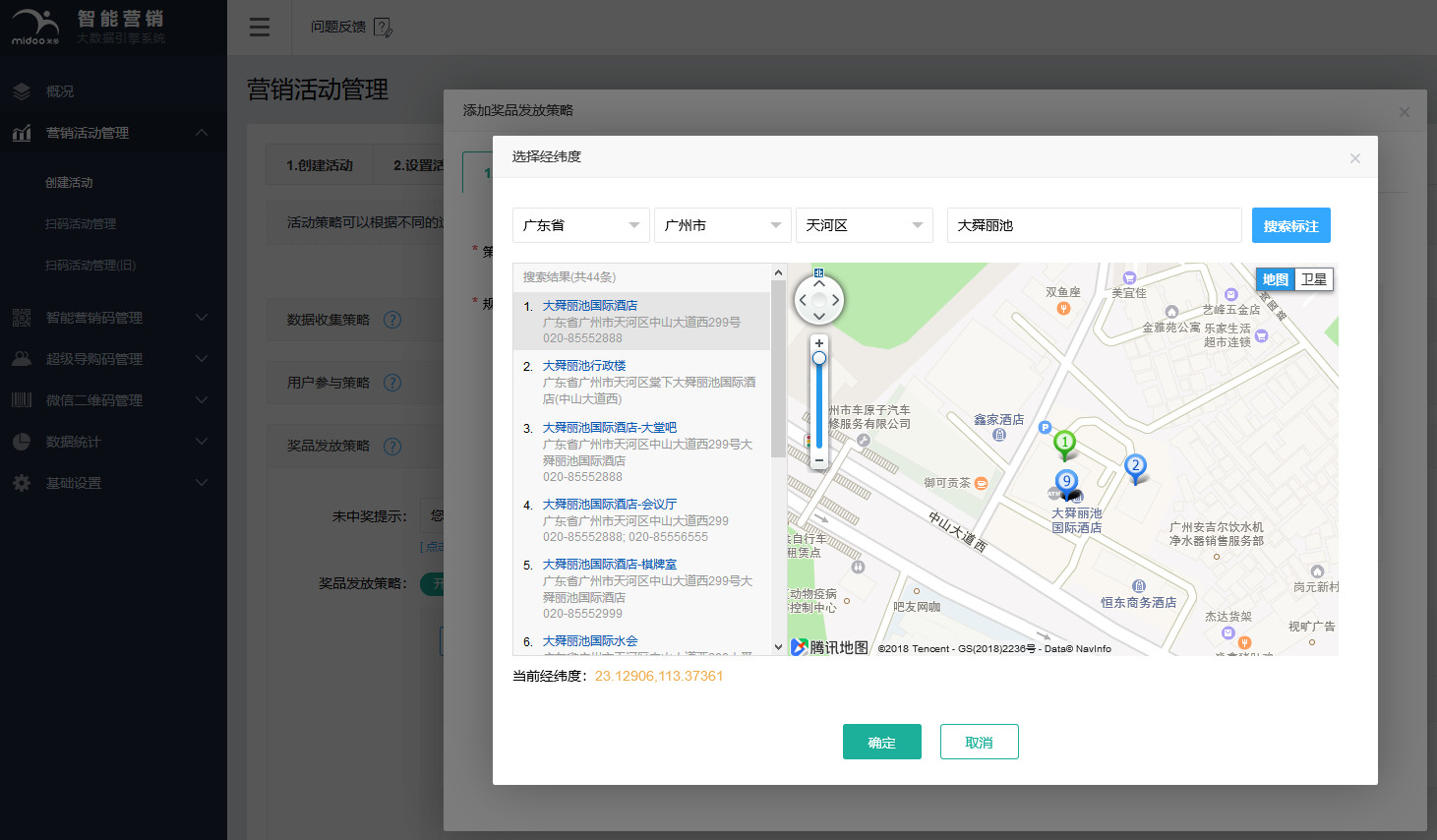
Task: Open the 广东省 province dropdown
Action: [581, 225]
